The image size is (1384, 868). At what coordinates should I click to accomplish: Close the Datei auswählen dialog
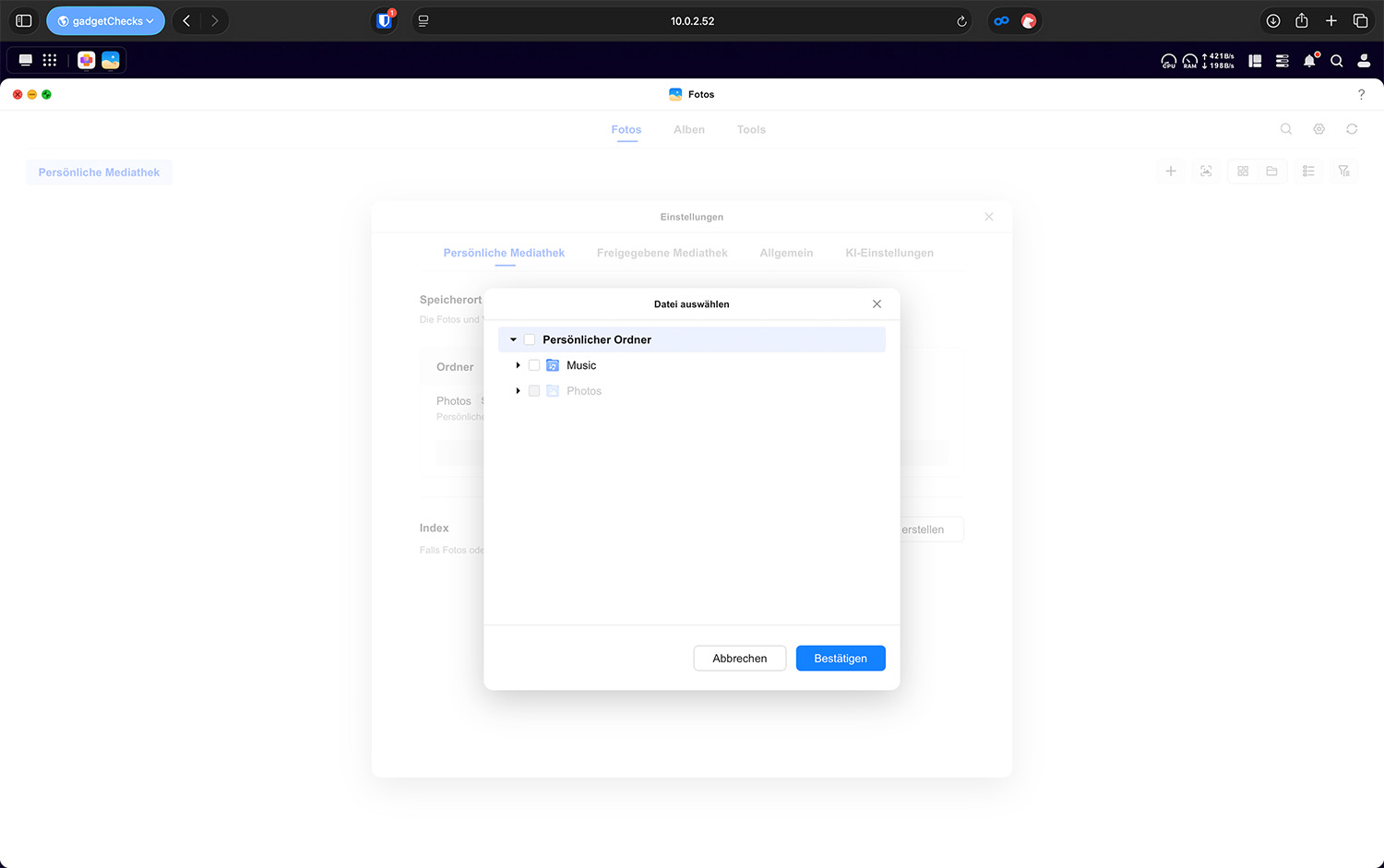point(877,304)
